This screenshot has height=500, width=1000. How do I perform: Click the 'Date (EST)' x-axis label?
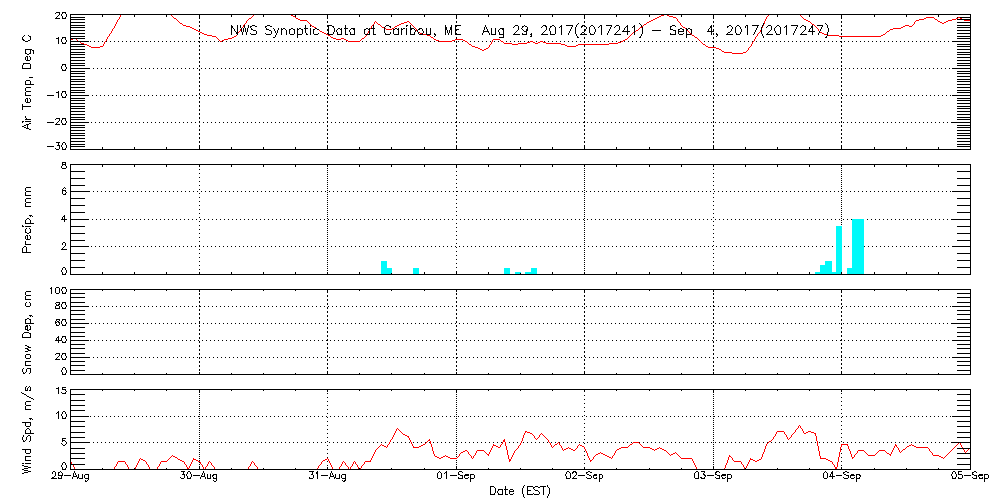tap(520, 492)
